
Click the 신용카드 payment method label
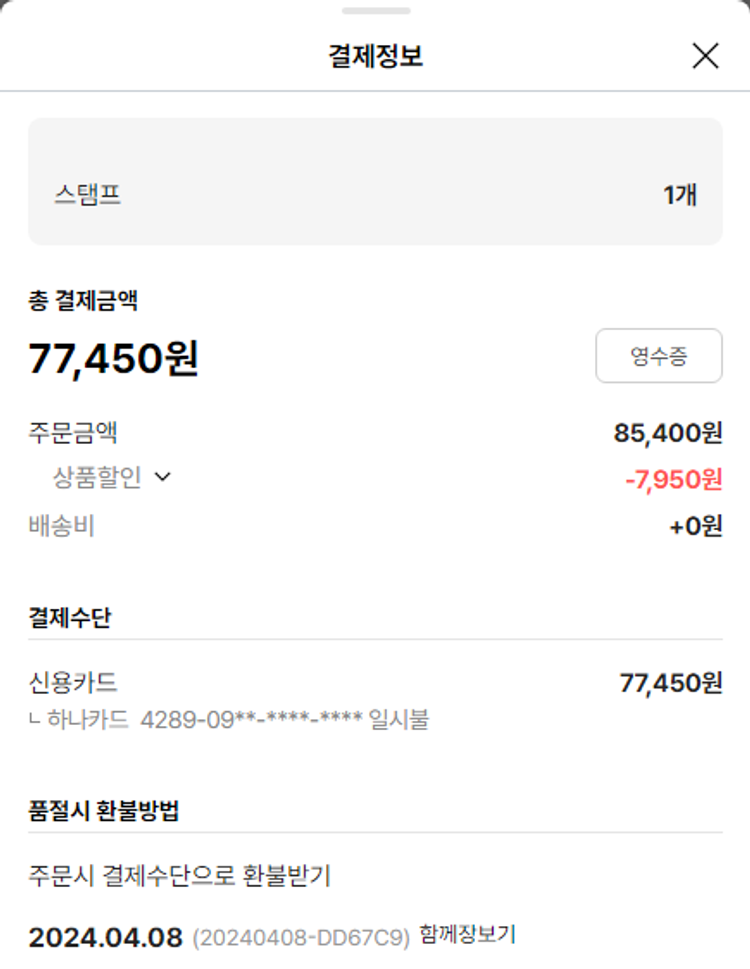click(x=73, y=683)
